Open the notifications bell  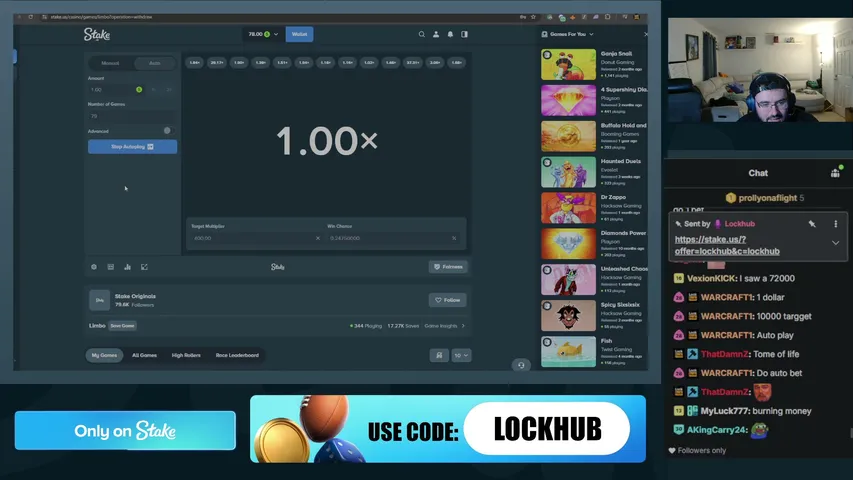pyautogui.click(x=450, y=34)
